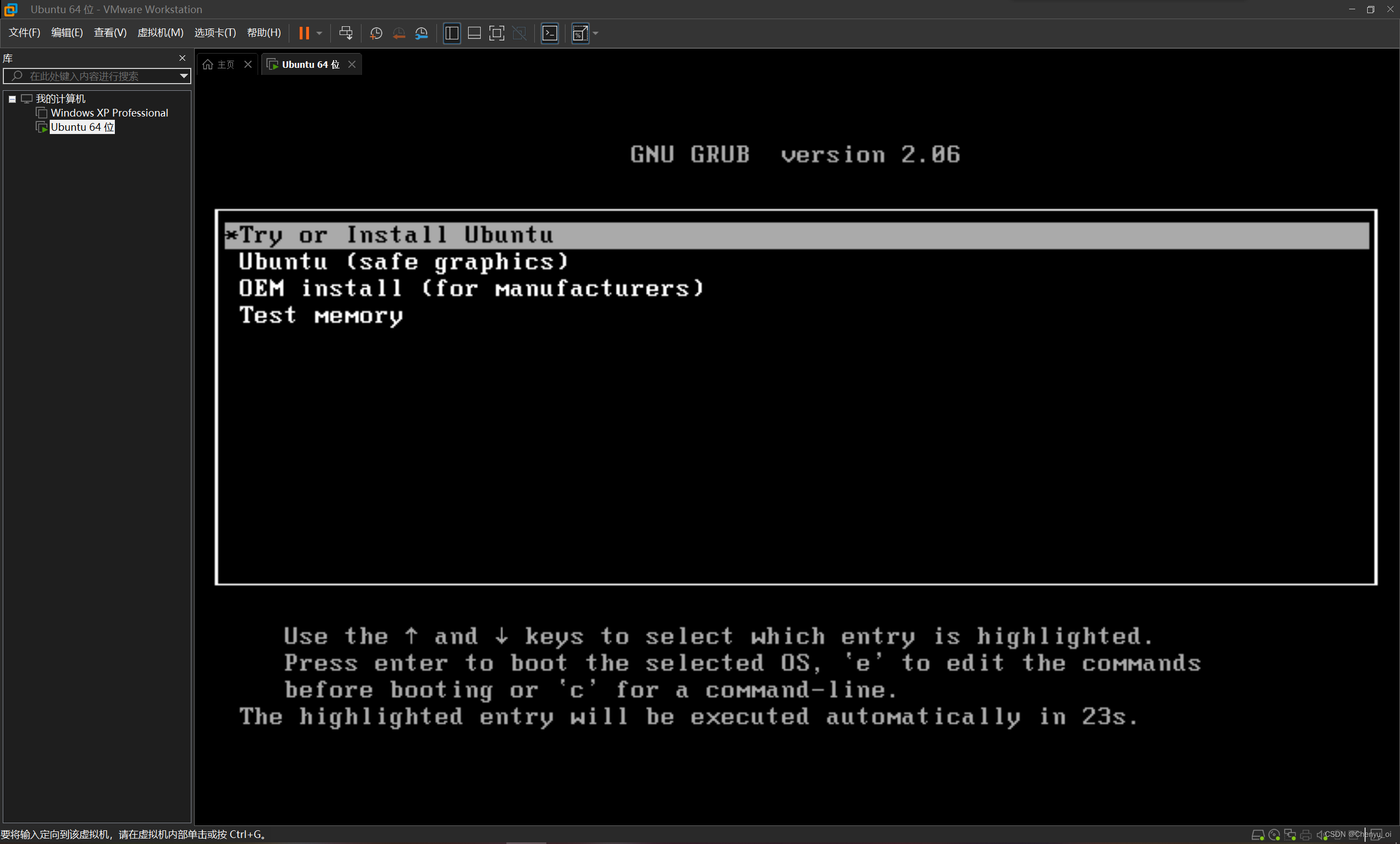Open the 虚拟机(M) menu
Image resolution: width=1400 pixels, height=844 pixels.
(x=160, y=32)
